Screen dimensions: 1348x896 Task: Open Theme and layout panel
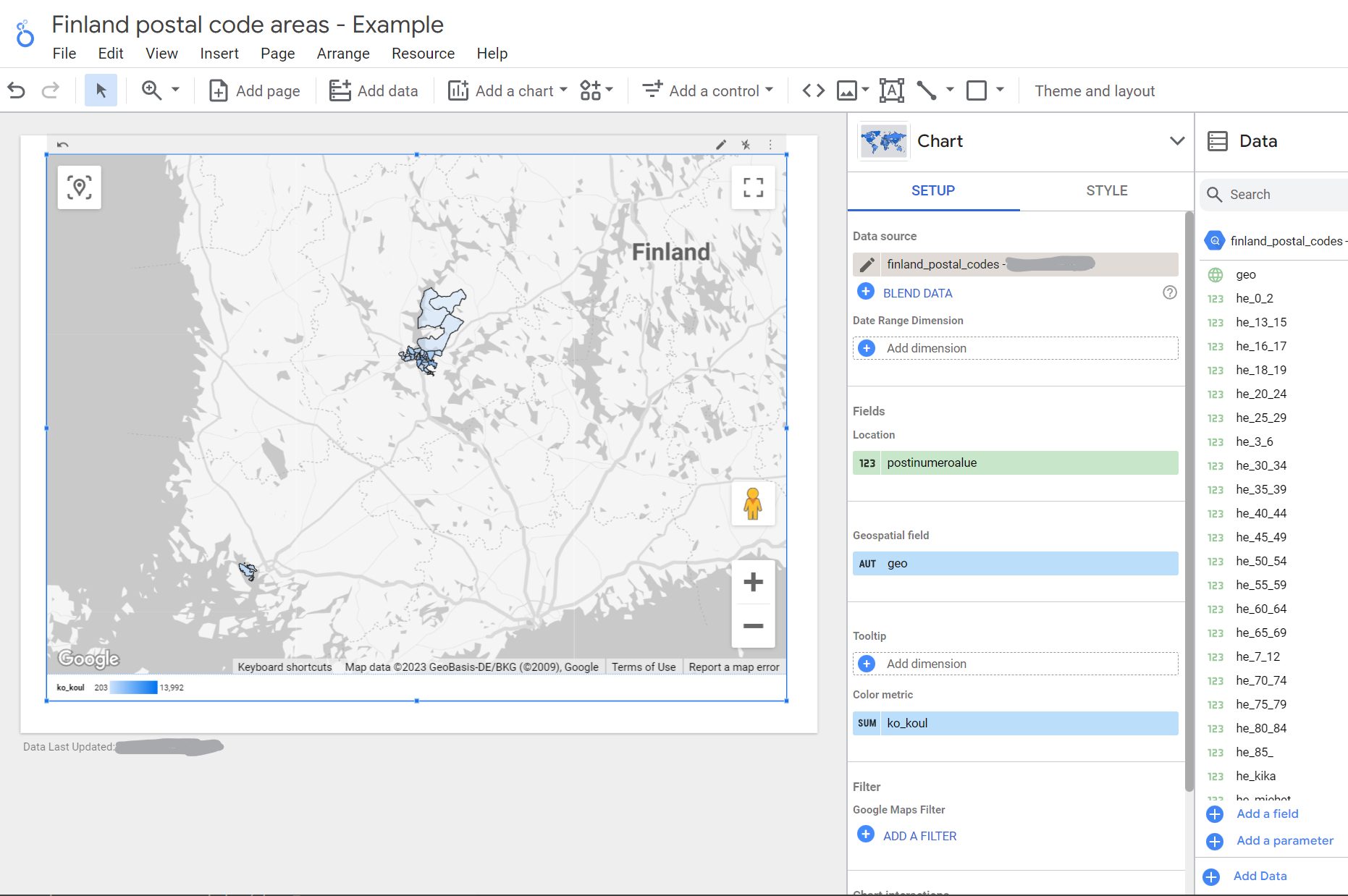click(x=1095, y=91)
